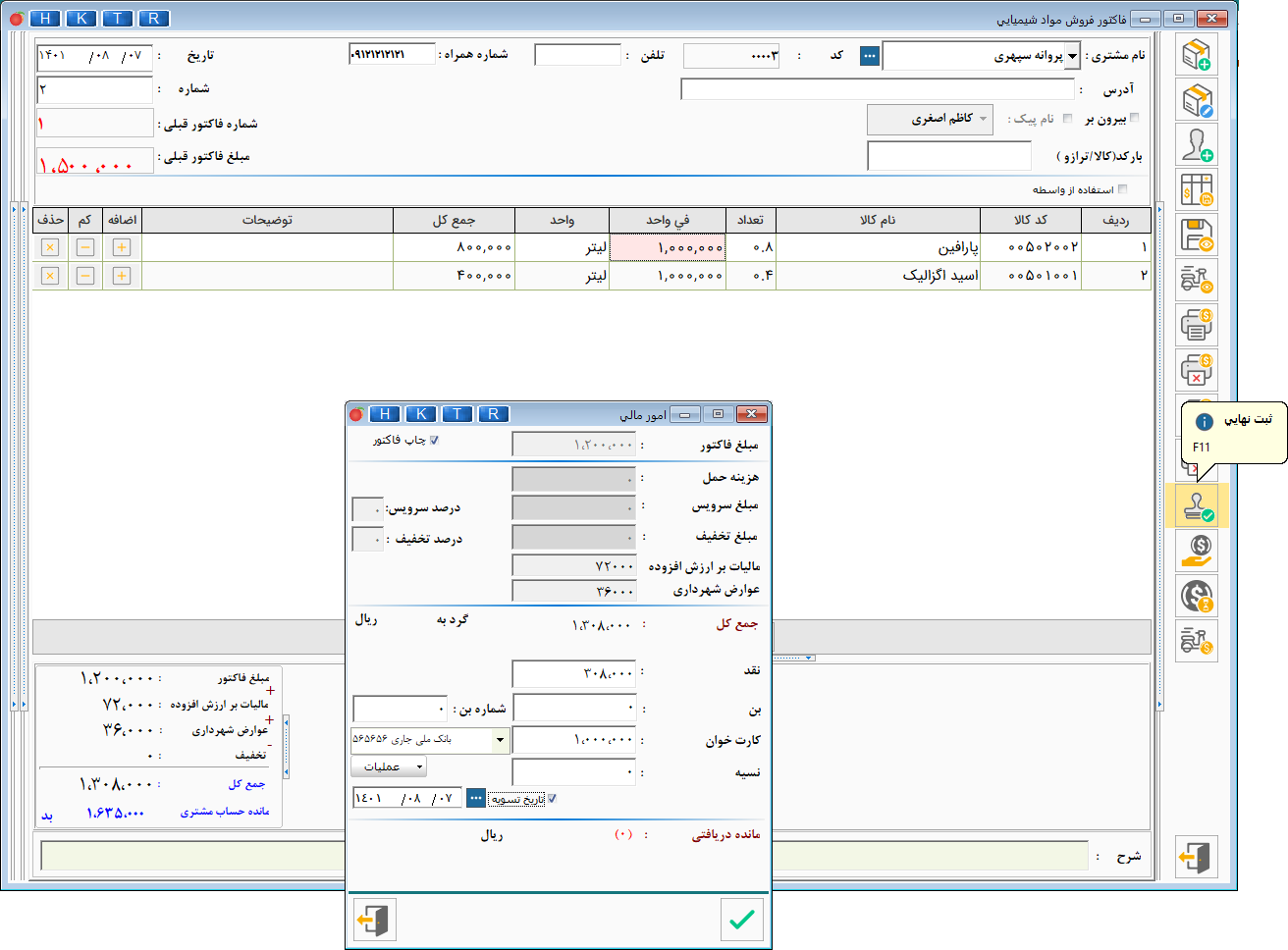Screen dimensions: 1288x950
Task: Toggle the چاپ فاکتور checkbox
Action: (434, 441)
